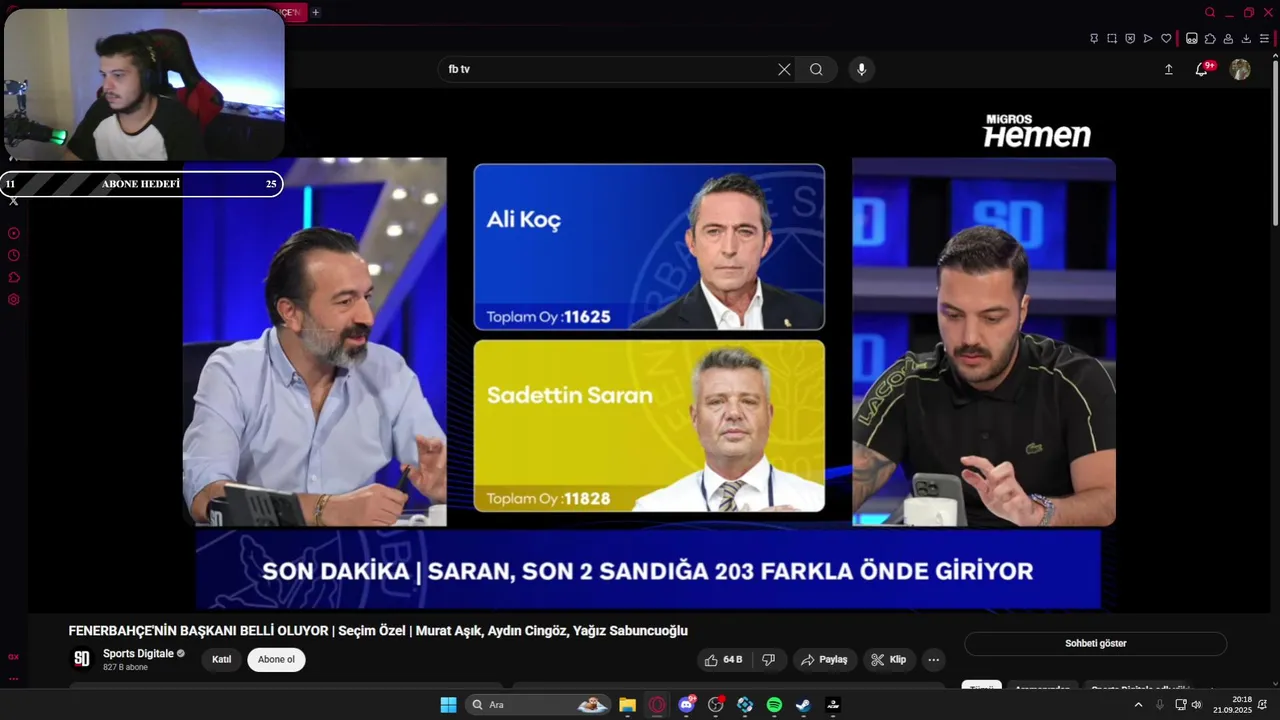1280x720 pixels.
Task: Open the YouTube account avatar menu
Action: click(x=1240, y=69)
